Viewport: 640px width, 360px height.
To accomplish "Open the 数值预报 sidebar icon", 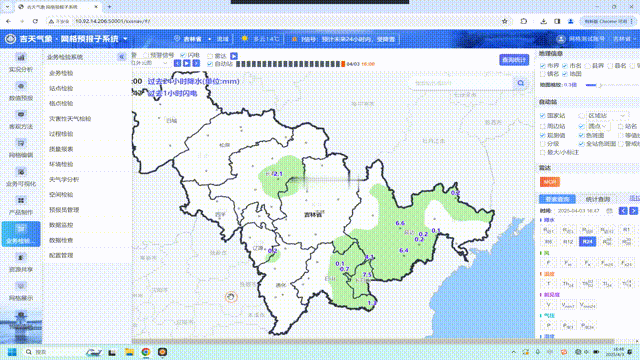I will (21, 91).
